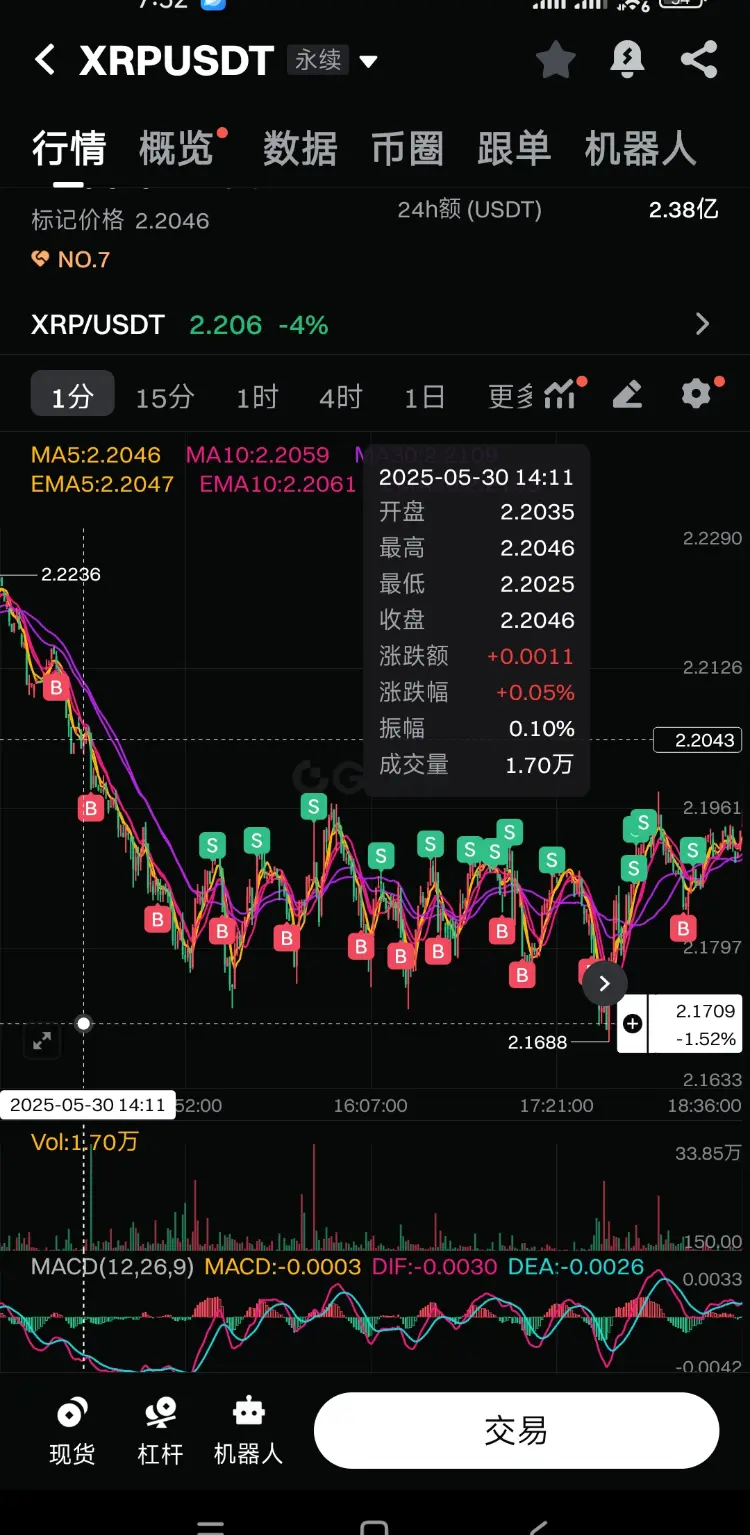Switch to the 机器人 tab
Viewport: 750px width, 1535px height.
[x=640, y=149]
